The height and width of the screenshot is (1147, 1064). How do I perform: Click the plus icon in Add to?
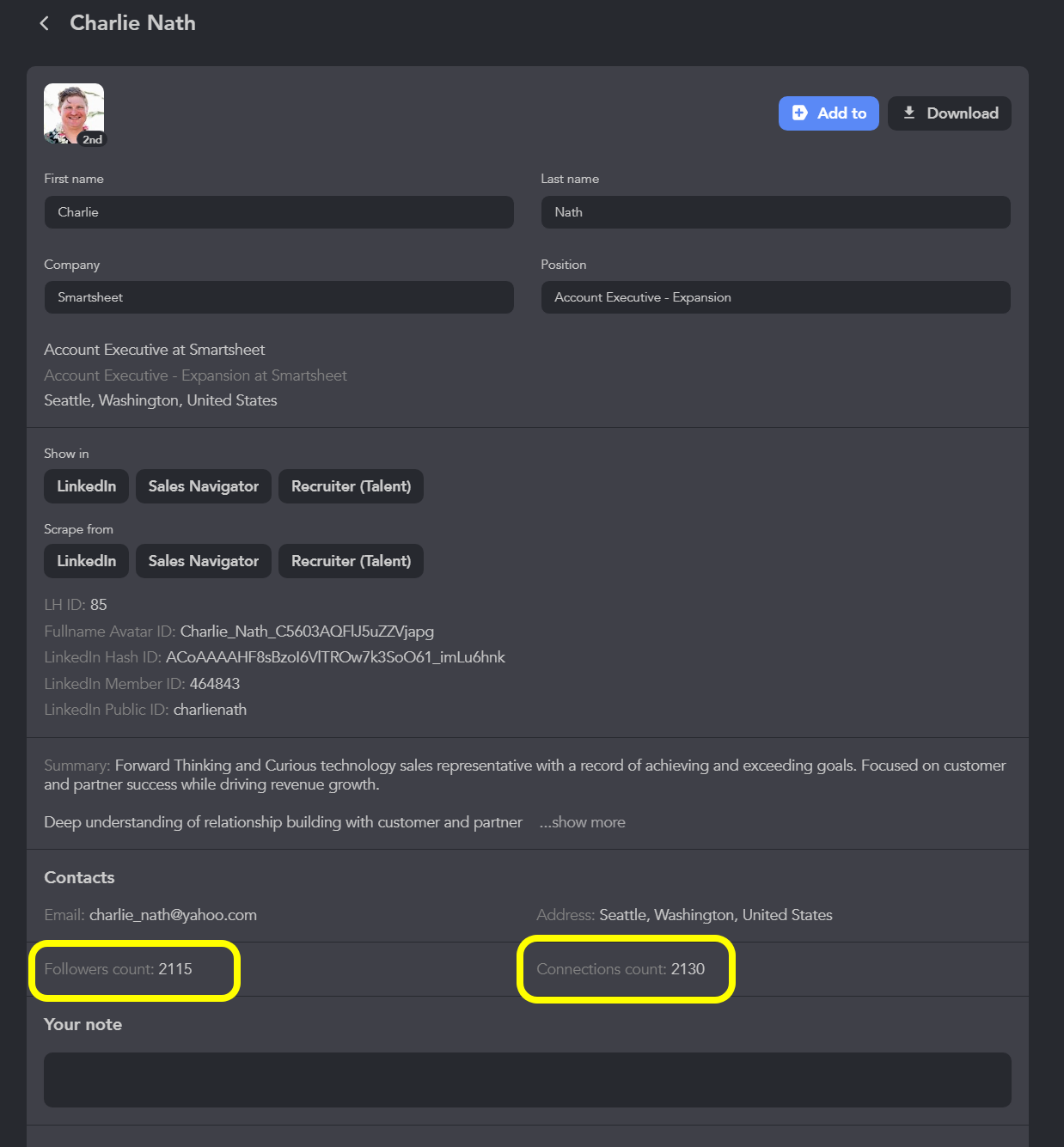coord(799,113)
